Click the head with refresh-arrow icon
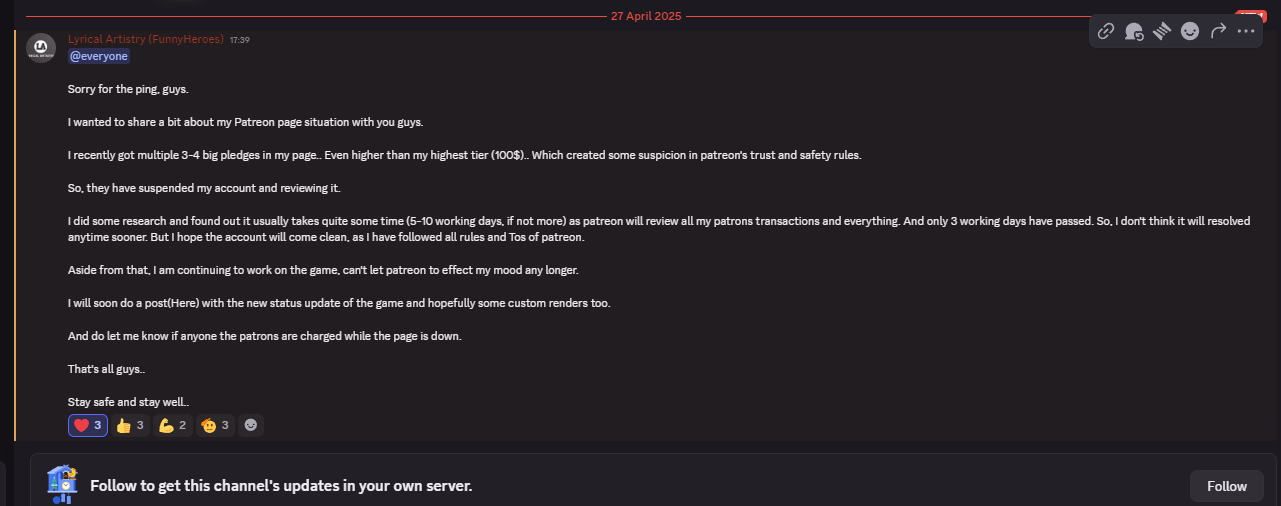This screenshot has height=506, width=1281. pyautogui.click(x=1134, y=31)
